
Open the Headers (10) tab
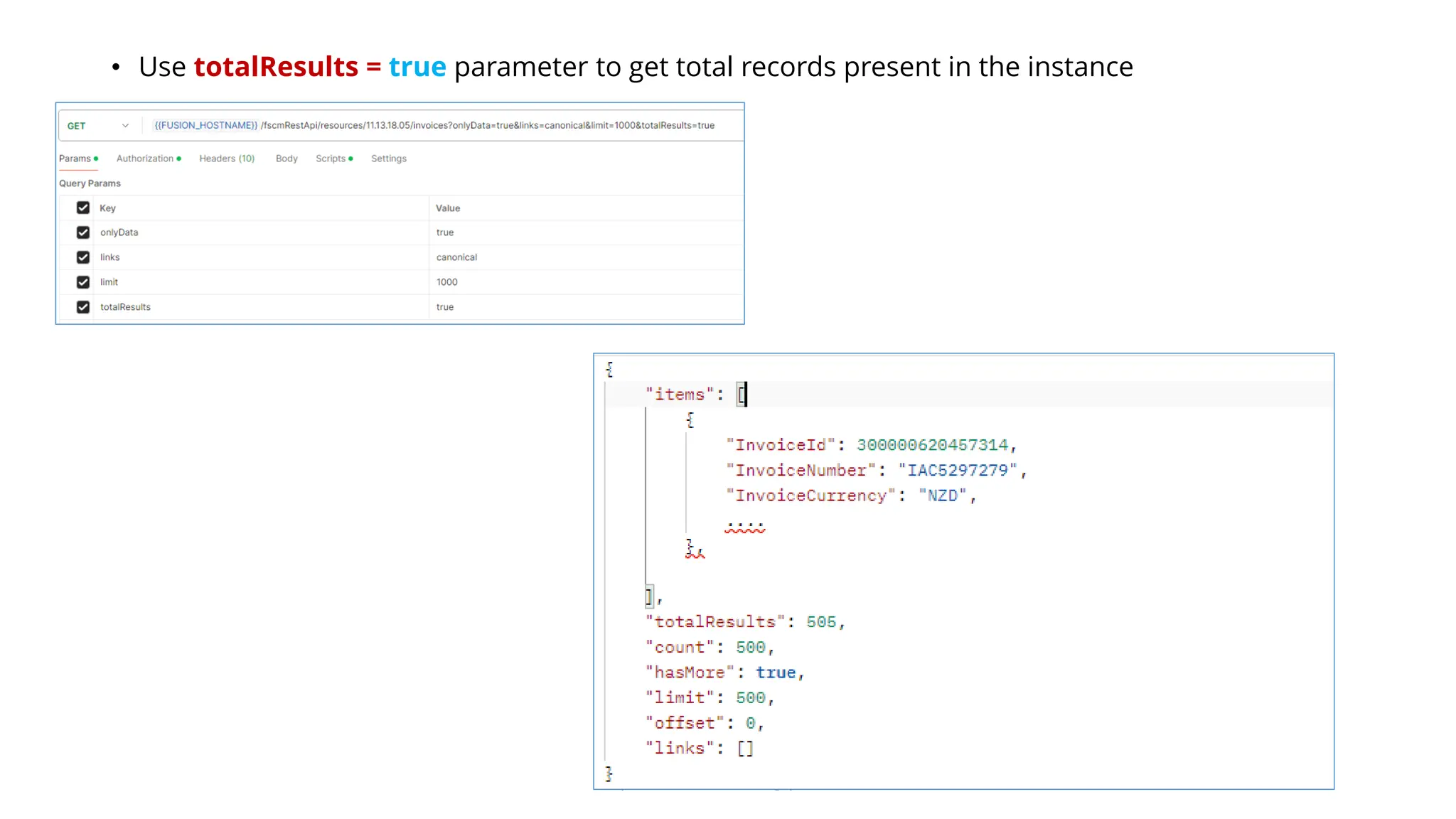click(x=227, y=159)
